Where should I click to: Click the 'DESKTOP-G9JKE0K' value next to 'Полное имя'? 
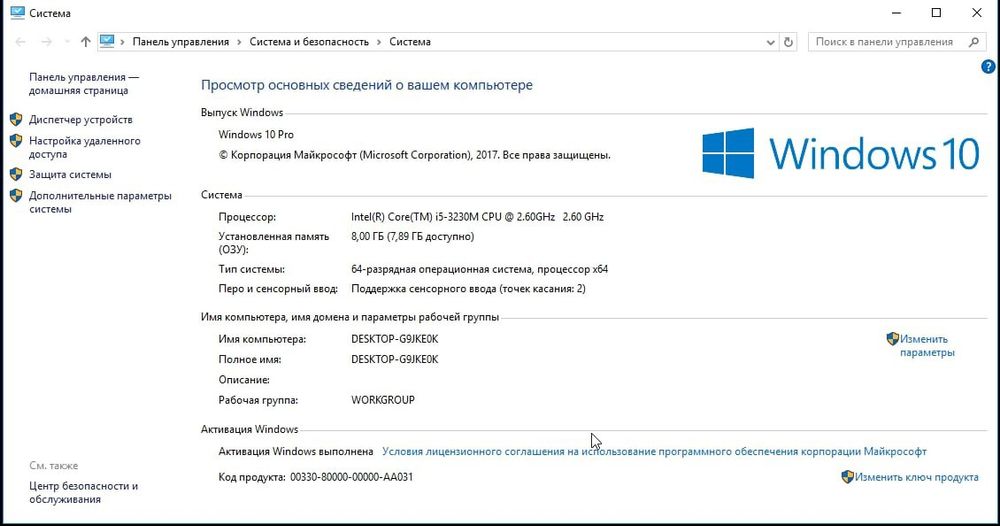click(395, 360)
